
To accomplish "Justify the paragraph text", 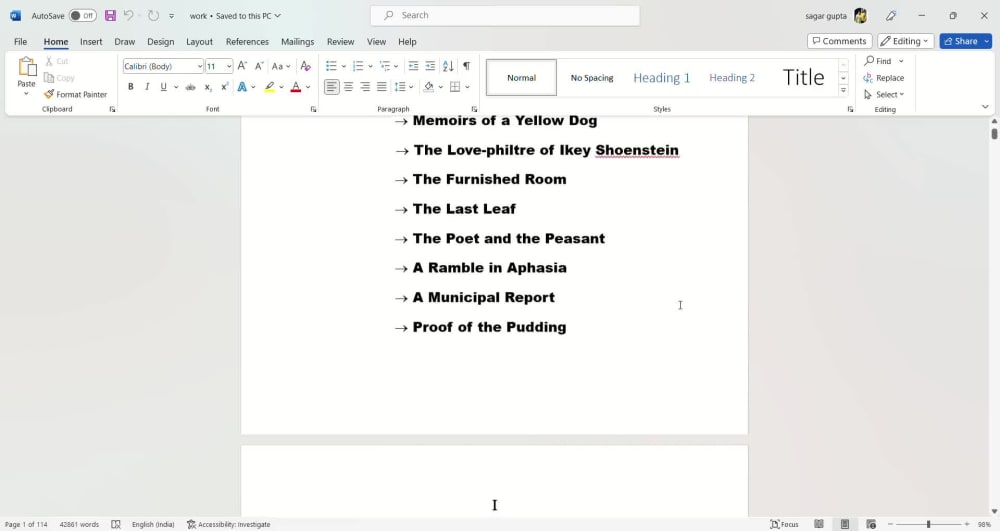I will 381,87.
